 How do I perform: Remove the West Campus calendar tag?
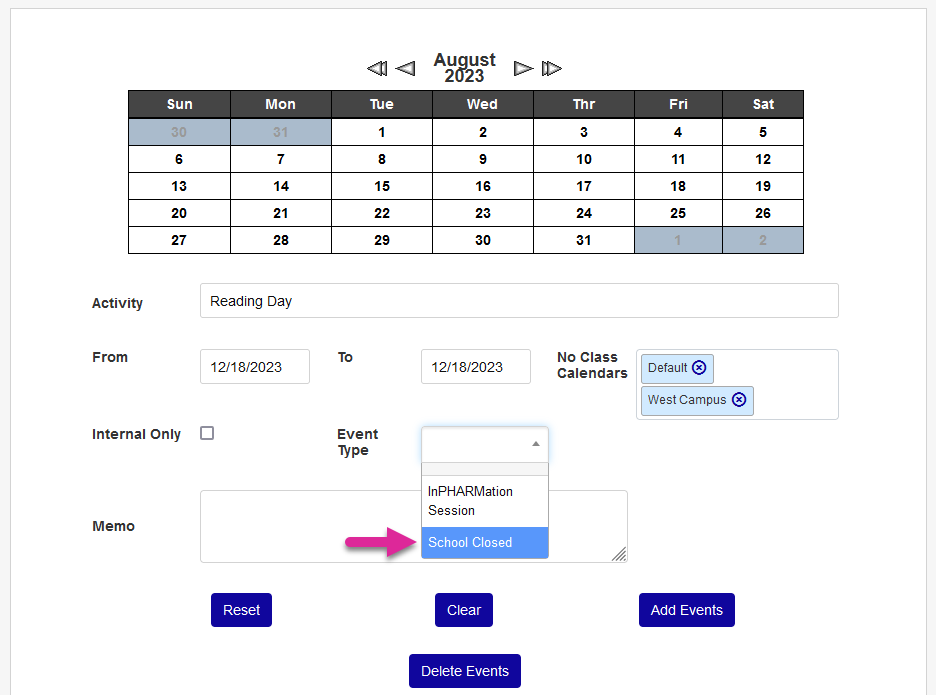(x=739, y=400)
